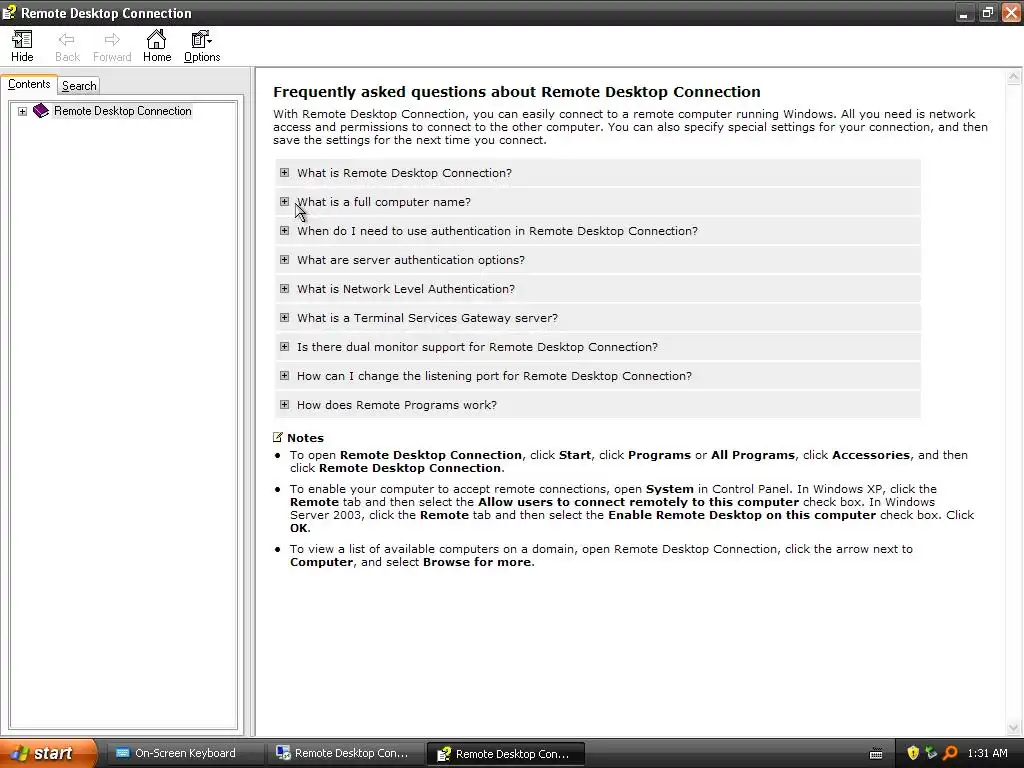The width and height of the screenshot is (1024, 768).
Task: Click the security shield tray icon
Action: pos(913,753)
